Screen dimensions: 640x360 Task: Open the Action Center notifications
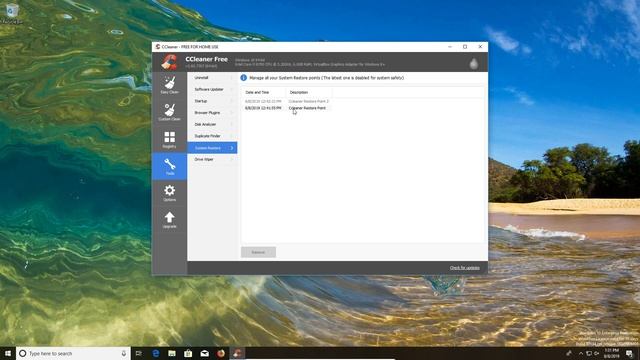[629, 353]
